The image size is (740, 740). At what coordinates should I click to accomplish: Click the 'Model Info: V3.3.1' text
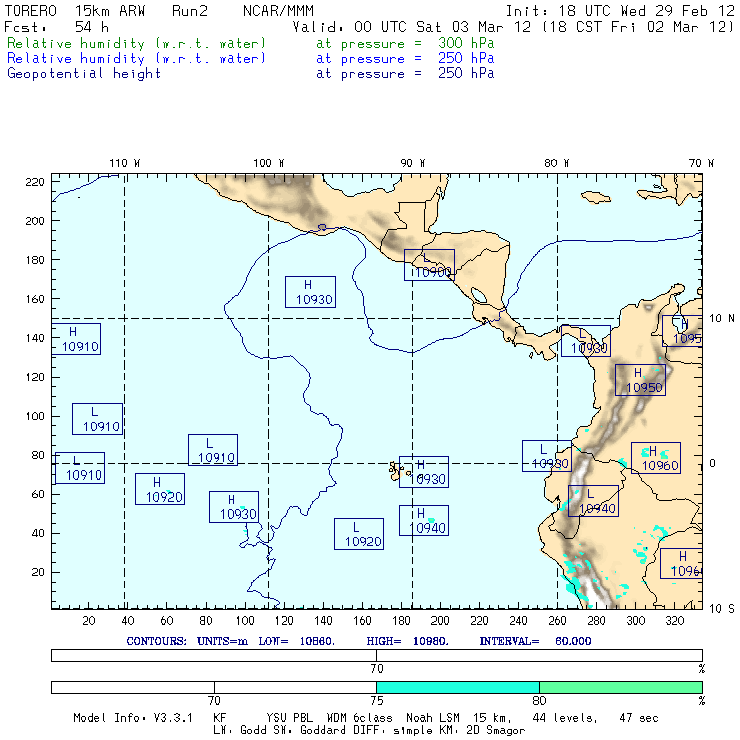(133, 718)
